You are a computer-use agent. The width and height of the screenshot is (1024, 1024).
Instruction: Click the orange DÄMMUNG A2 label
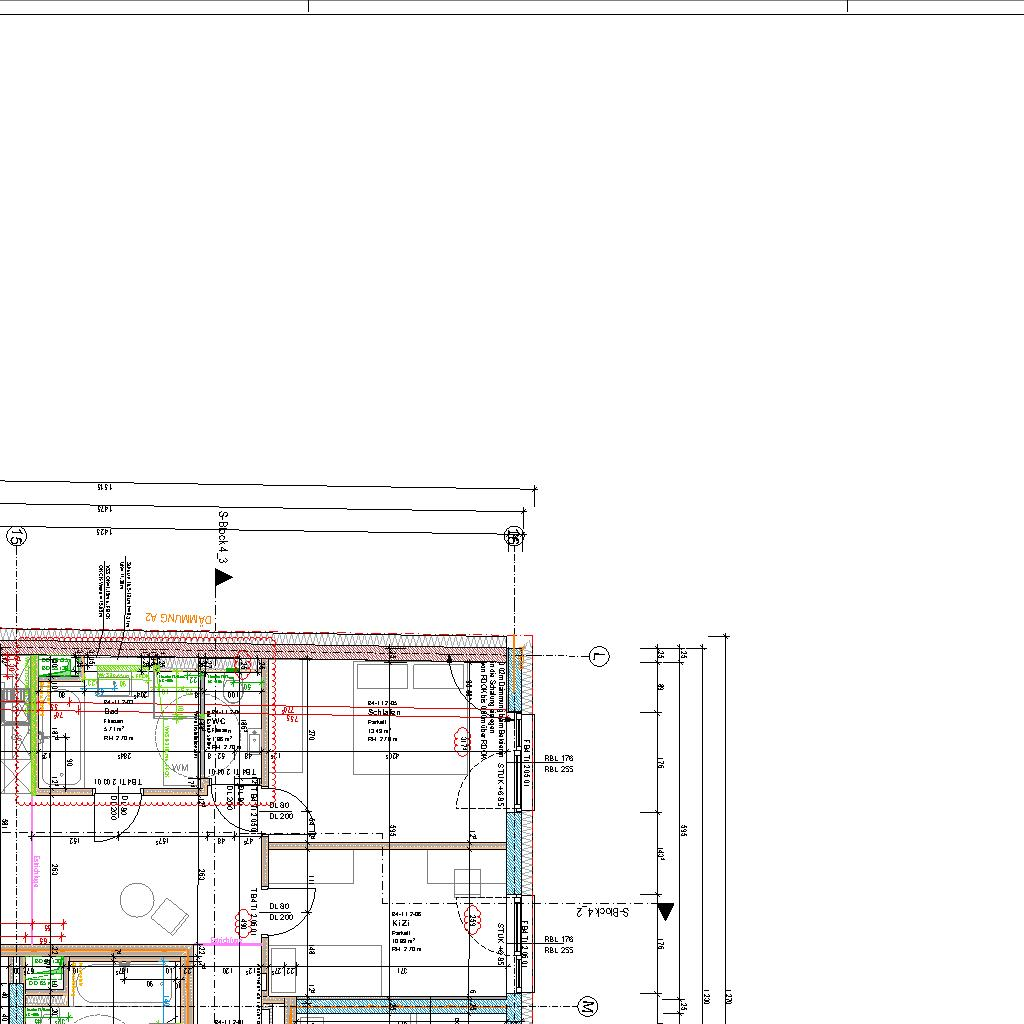[x=178, y=618]
